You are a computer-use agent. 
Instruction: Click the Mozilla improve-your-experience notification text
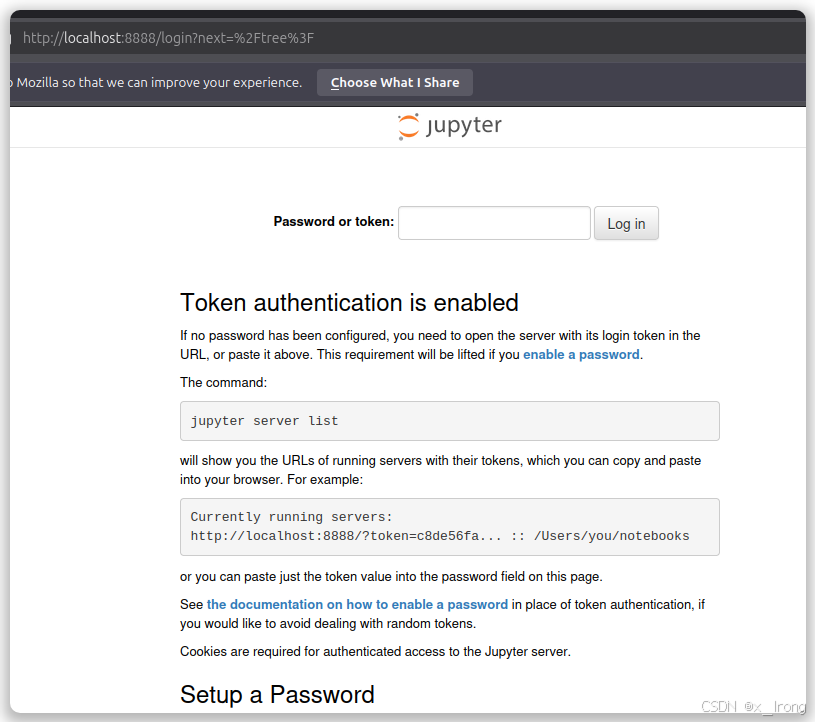click(x=156, y=83)
